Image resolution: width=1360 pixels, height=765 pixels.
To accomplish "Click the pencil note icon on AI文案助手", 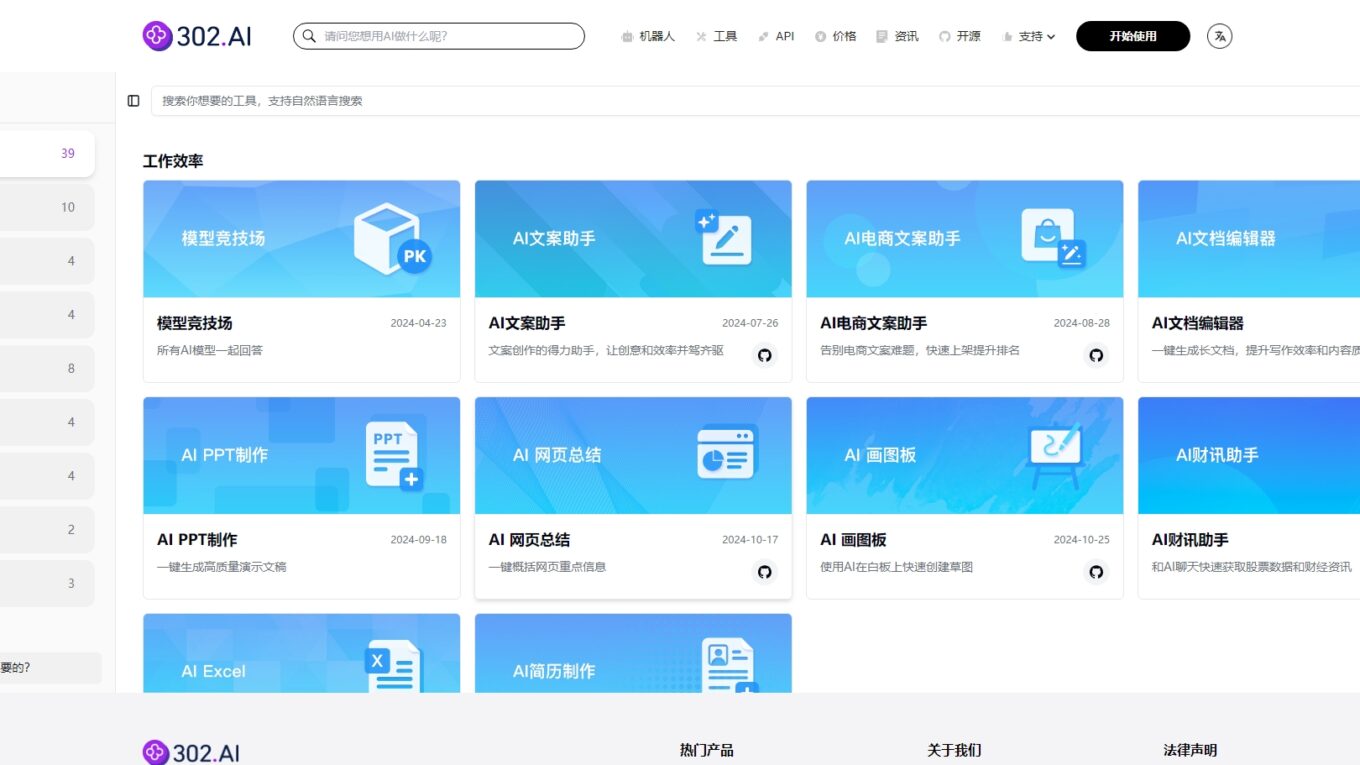I will click(x=723, y=238).
